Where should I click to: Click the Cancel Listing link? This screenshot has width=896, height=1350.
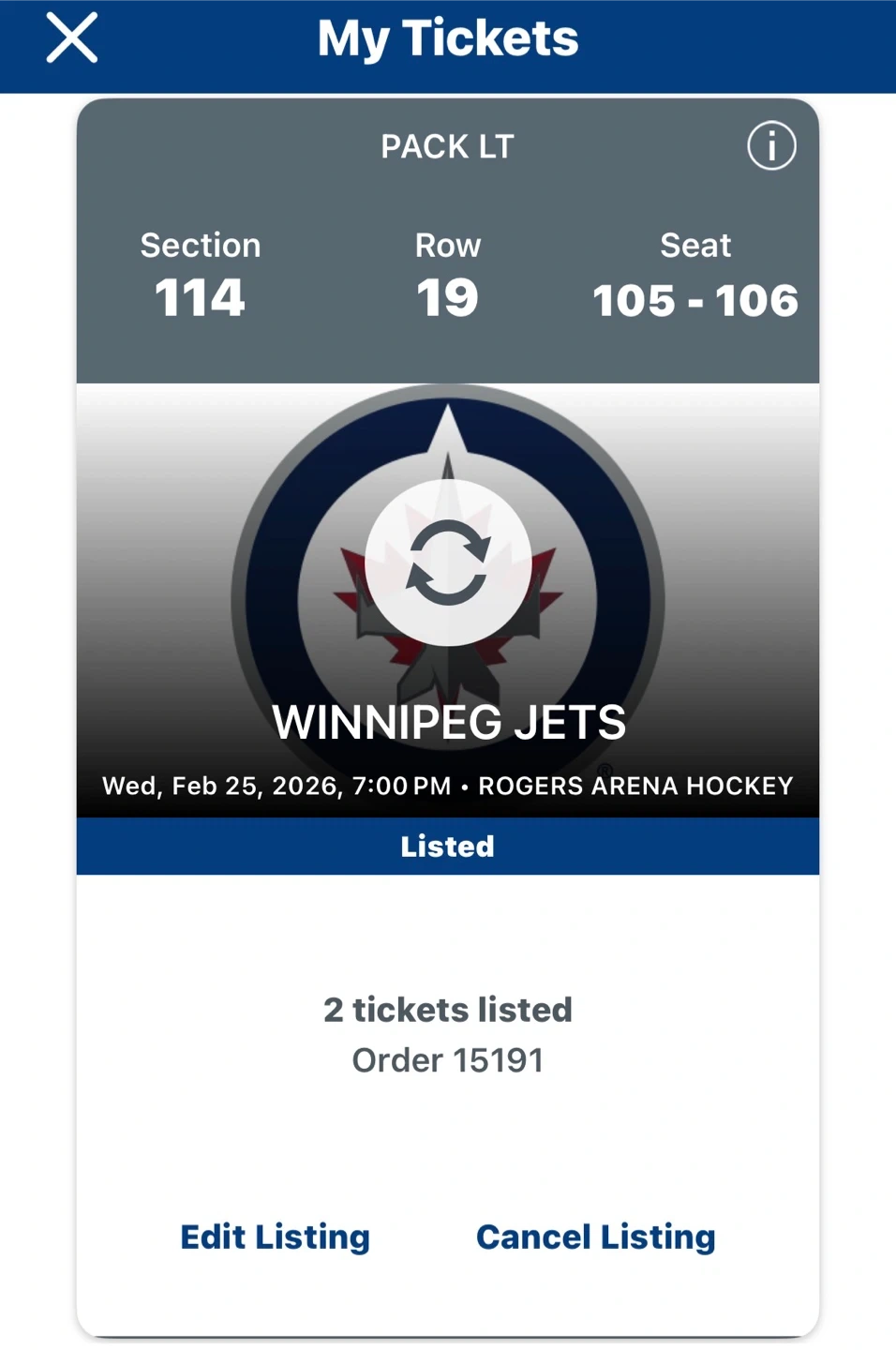coord(595,1237)
